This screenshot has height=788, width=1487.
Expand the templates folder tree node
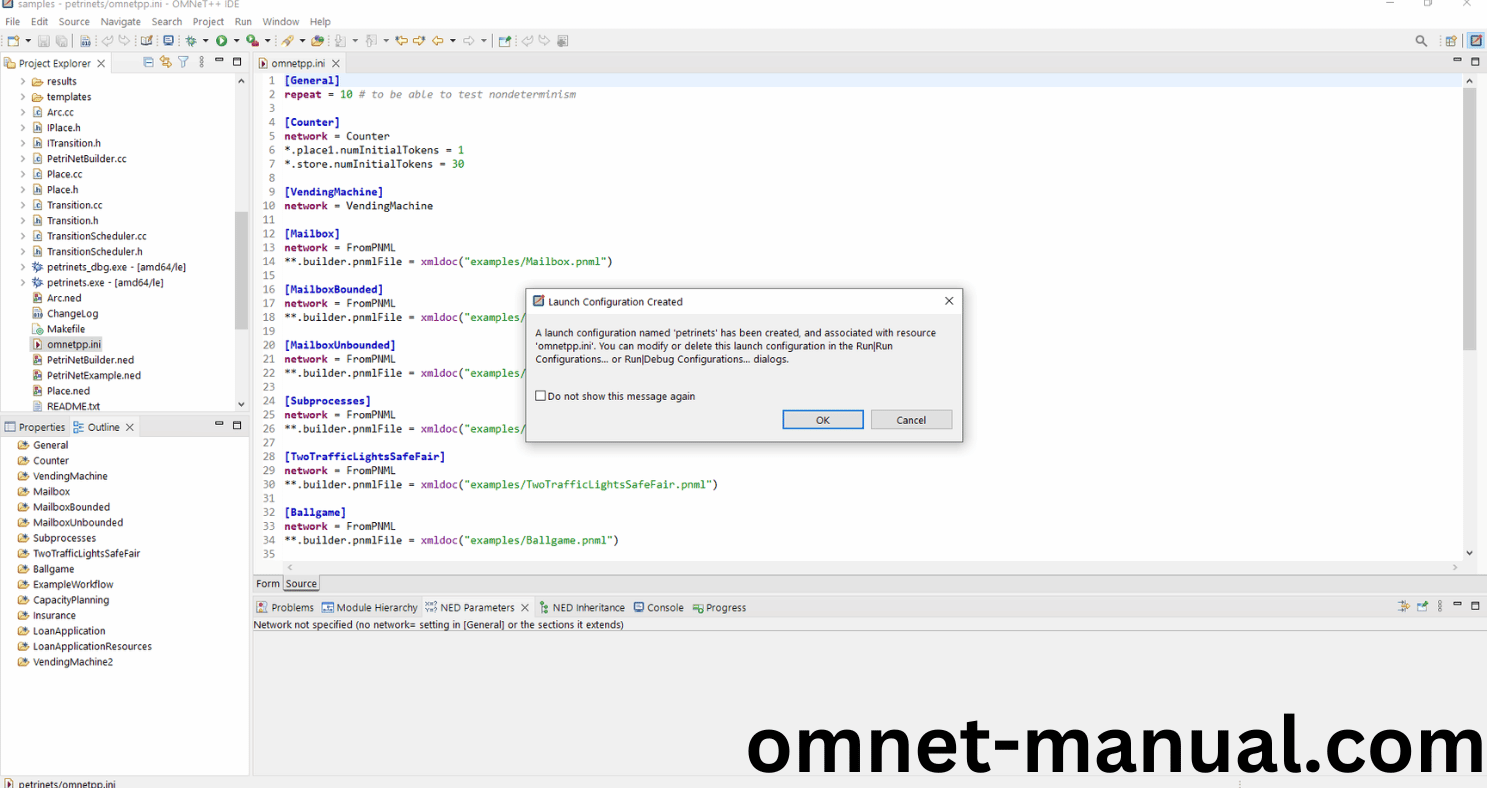coord(23,97)
